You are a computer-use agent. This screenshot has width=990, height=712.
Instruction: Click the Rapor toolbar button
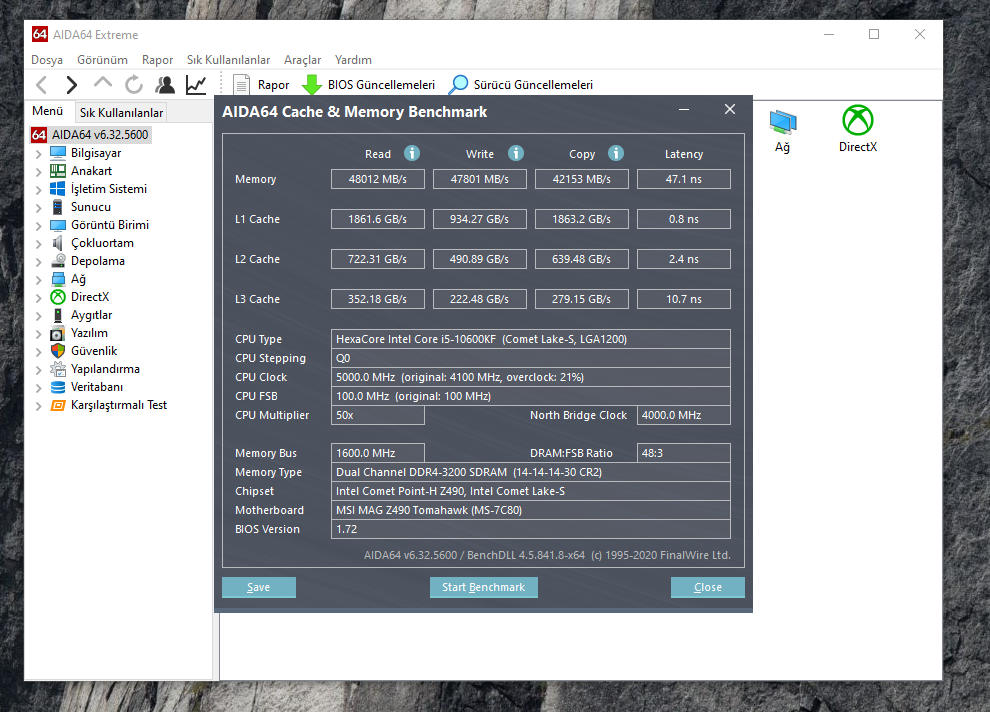pos(261,85)
